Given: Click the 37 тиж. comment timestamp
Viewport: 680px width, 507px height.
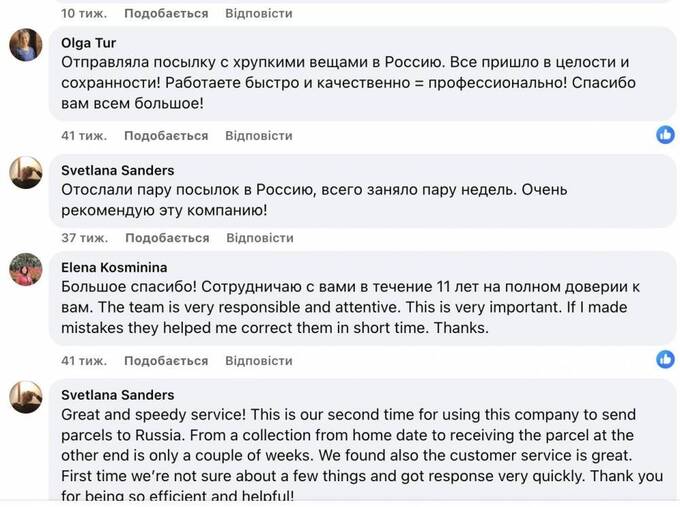Looking at the screenshot, I should click(83, 238).
